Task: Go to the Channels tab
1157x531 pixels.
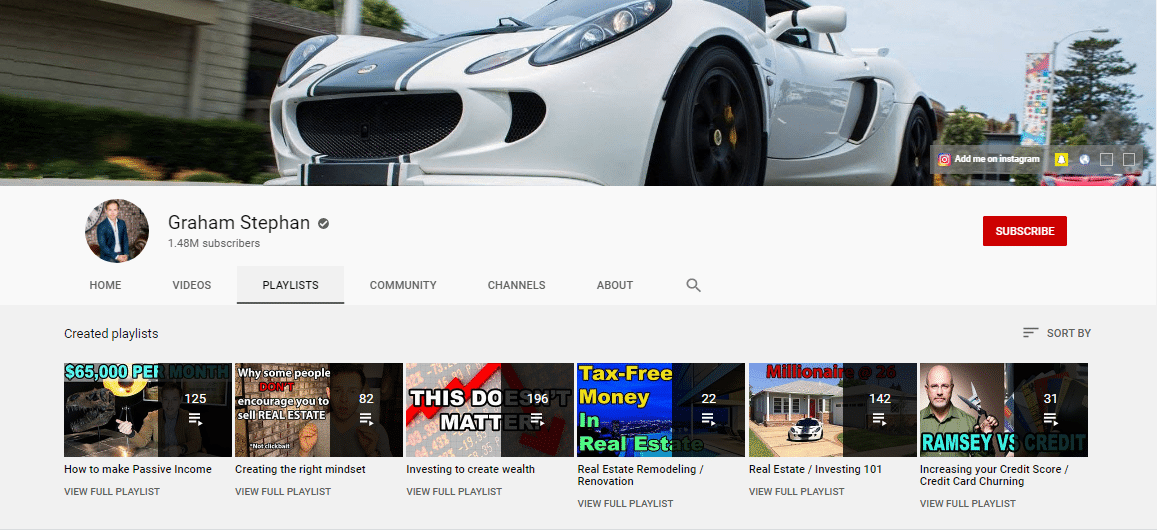Action: [x=517, y=285]
